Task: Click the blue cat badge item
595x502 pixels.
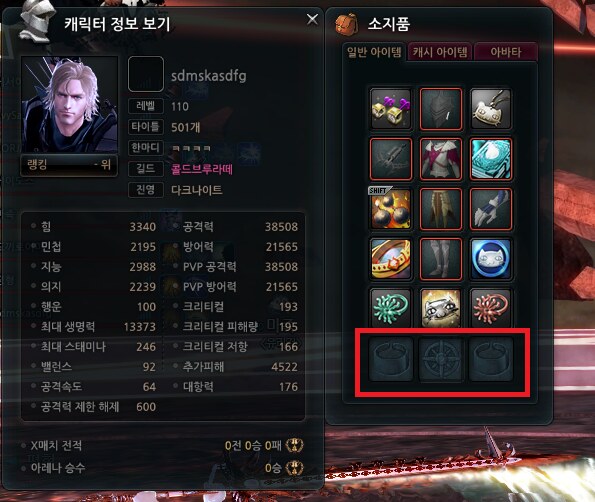Action: click(x=491, y=258)
